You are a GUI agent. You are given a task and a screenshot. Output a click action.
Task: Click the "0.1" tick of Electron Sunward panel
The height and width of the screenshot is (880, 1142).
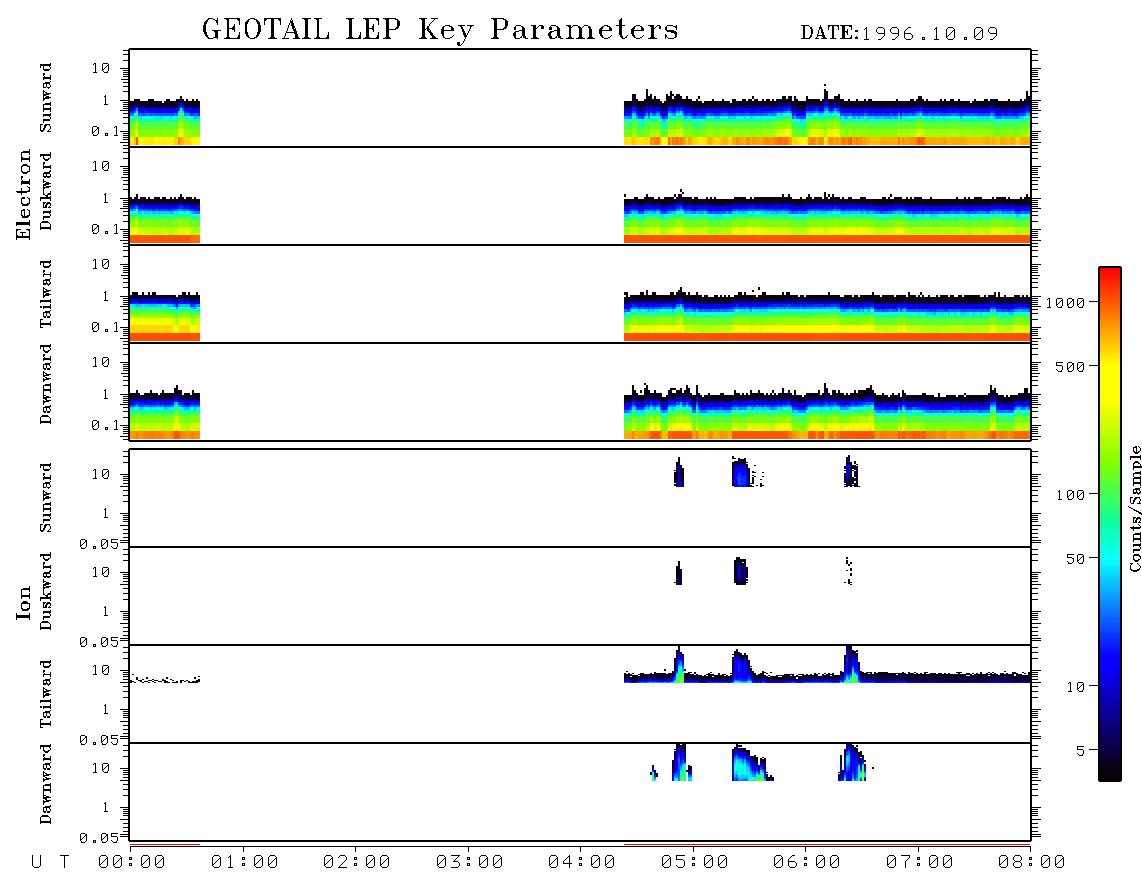click(104, 131)
